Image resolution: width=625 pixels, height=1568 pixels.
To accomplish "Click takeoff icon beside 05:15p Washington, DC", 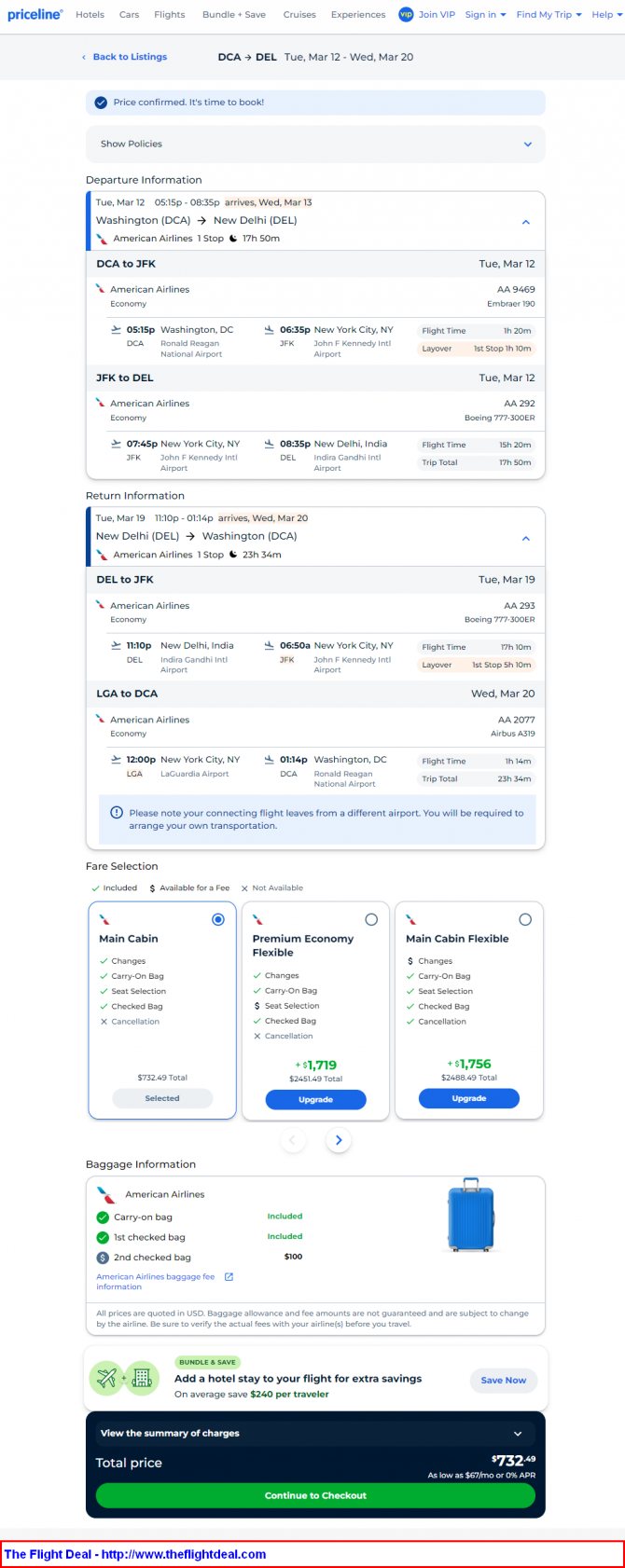I will [x=117, y=330].
